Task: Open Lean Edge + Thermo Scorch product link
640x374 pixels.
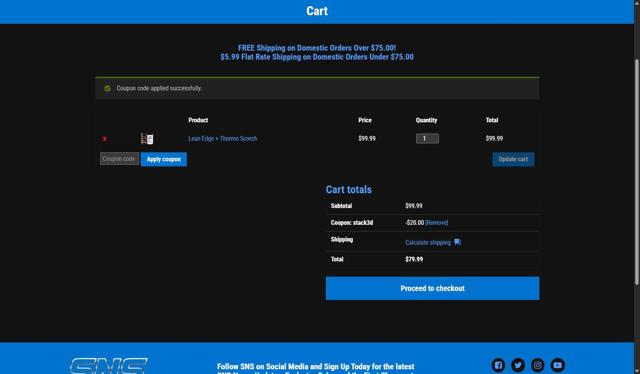Action: tap(222, 139)
